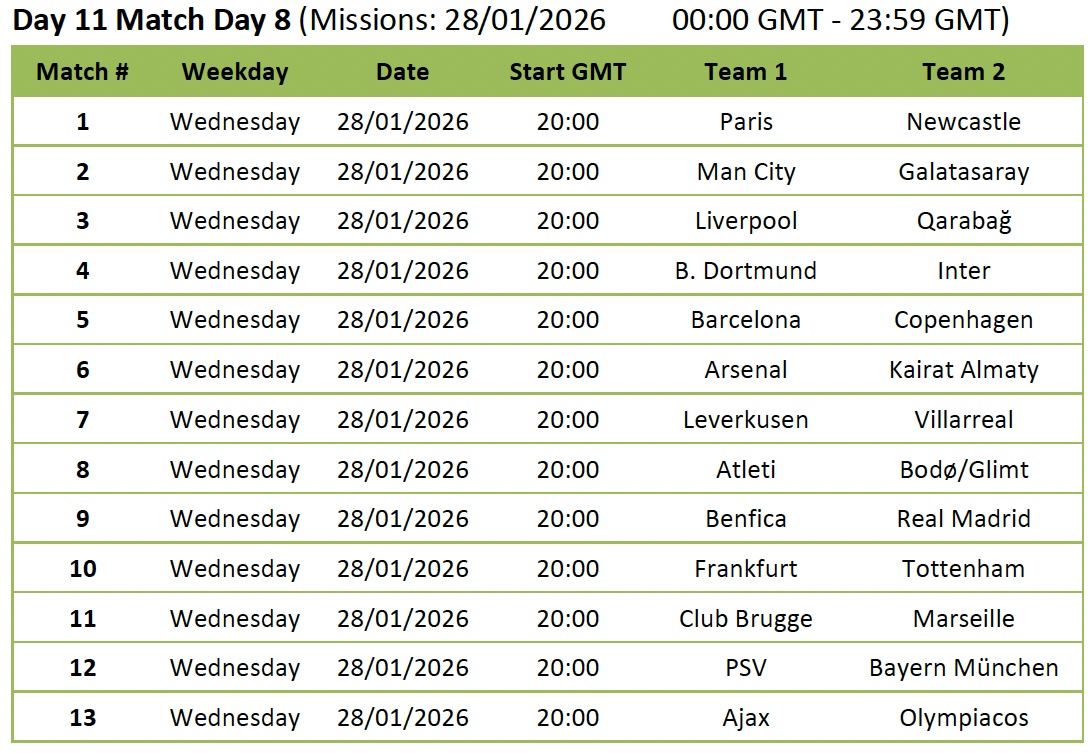The image size is (1092, 753).
Task: Select the Bodø/Glimt cell
Action: (963, 469)
